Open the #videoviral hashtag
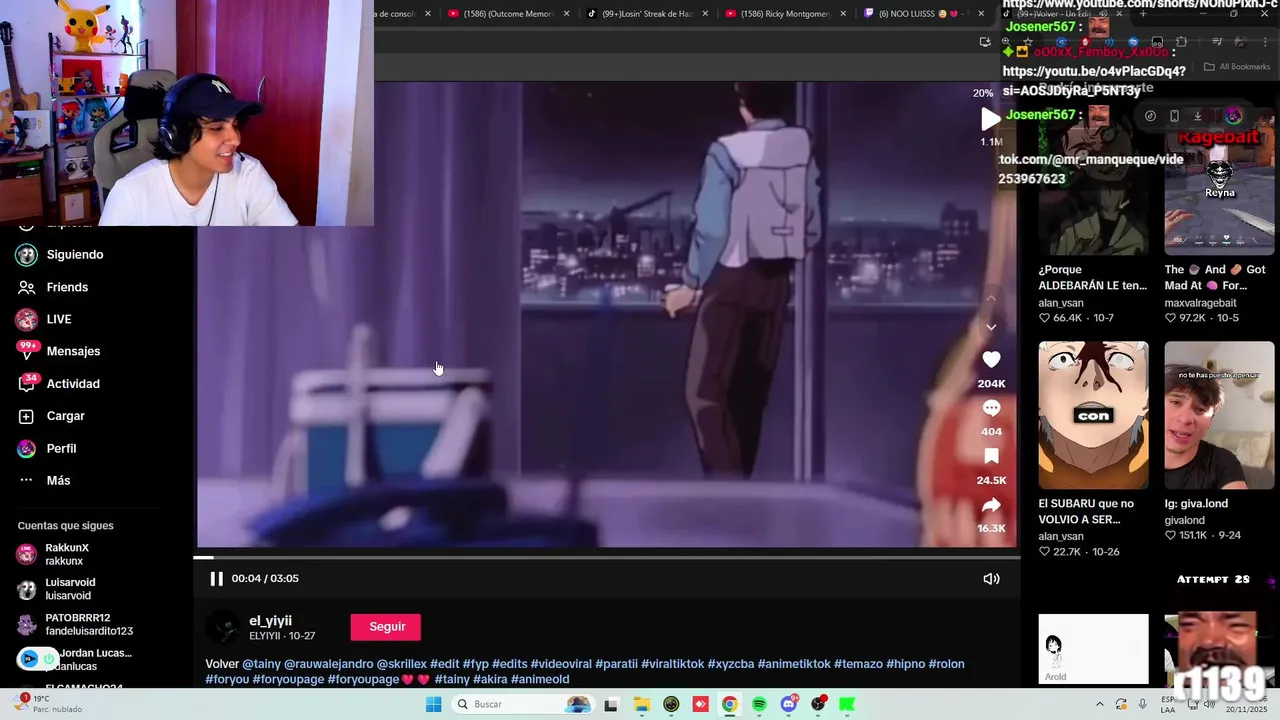 (561, 664)
